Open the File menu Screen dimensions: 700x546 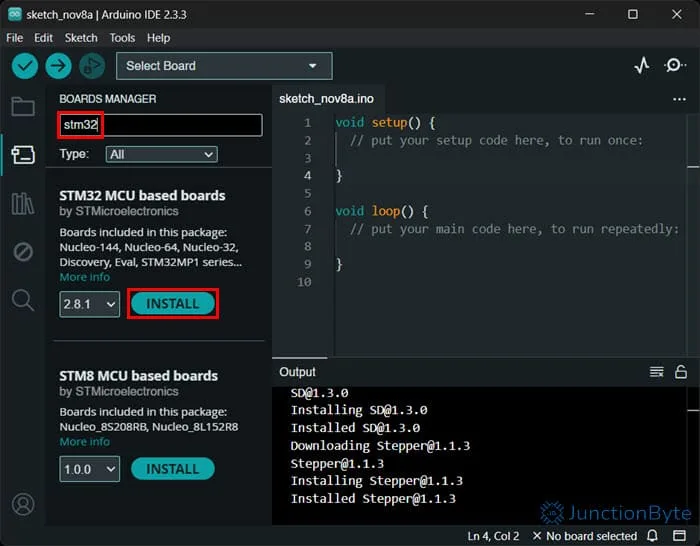click(x=14, y=38)
